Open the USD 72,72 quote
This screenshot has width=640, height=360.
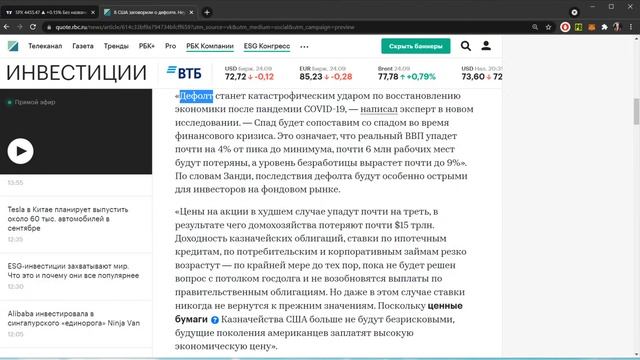pos(249,73)
